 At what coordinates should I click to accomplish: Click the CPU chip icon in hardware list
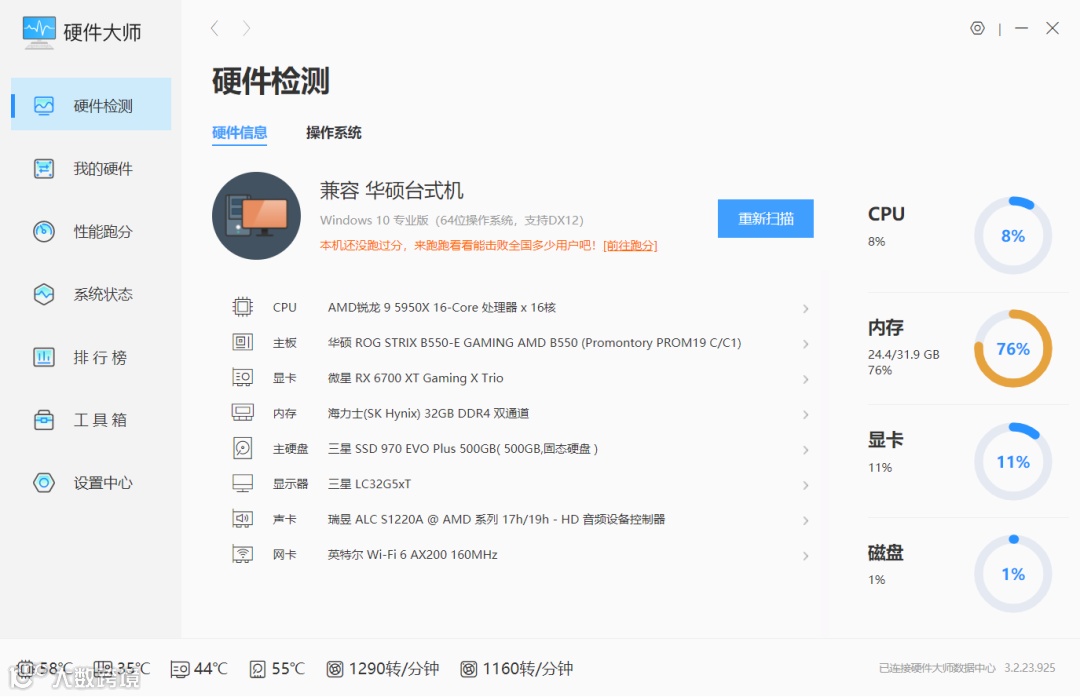coord(242,306)
